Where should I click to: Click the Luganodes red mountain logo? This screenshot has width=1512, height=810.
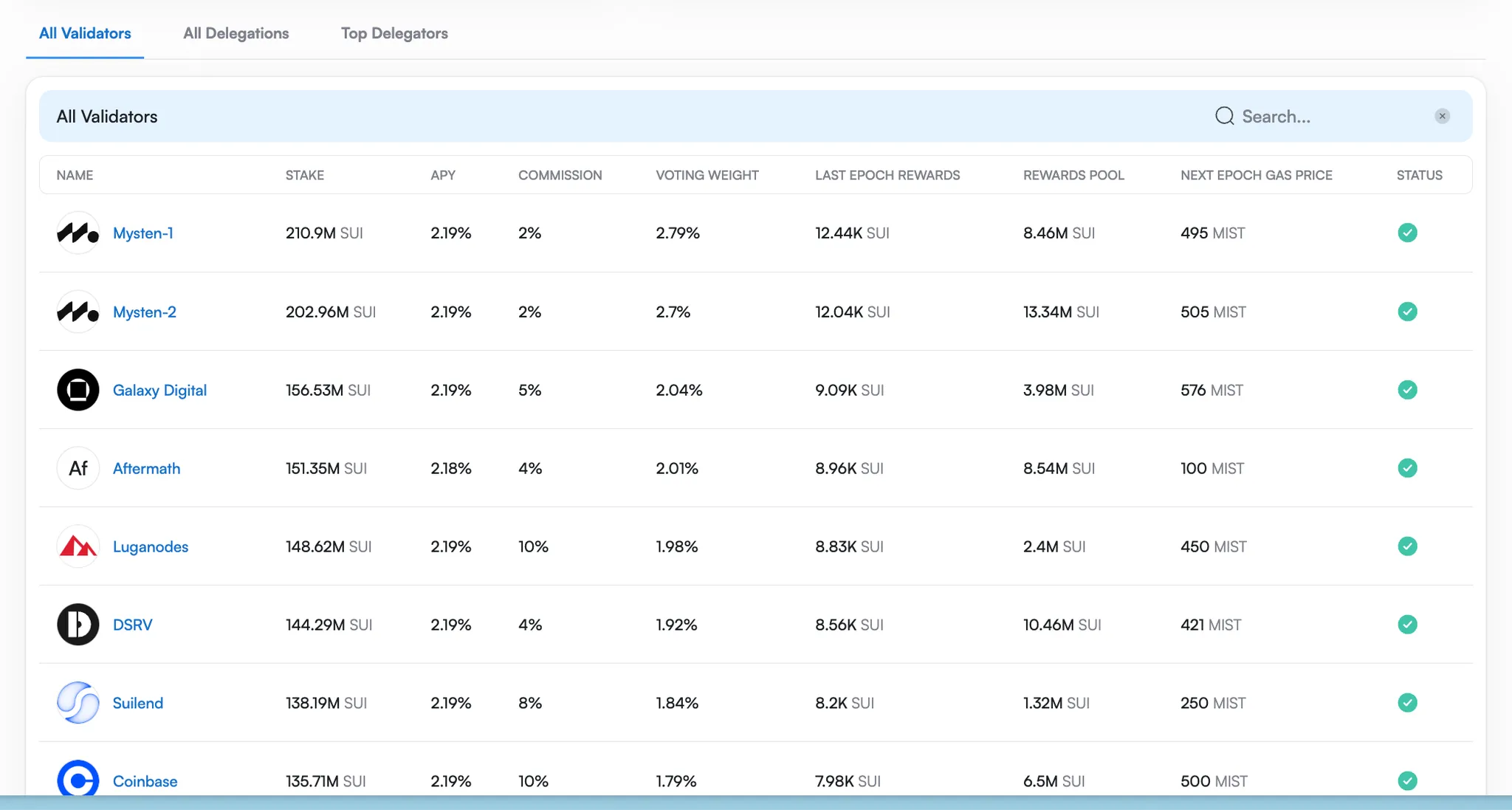[78, 546]
